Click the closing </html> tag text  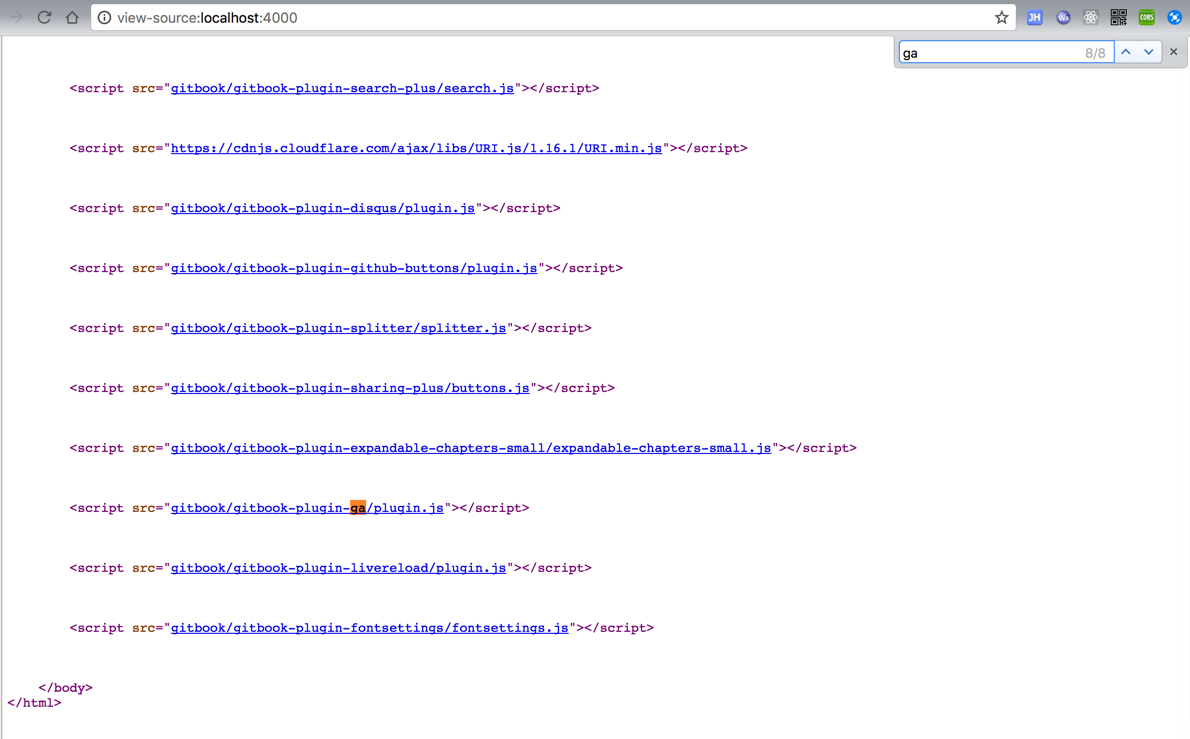coord(34,703)
